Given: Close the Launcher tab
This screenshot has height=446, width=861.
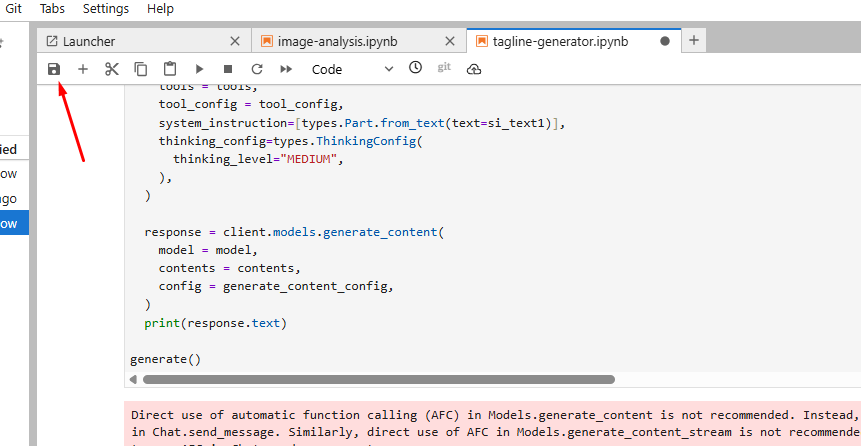Looking at the screenshot, I should click(x=234, y=41).
